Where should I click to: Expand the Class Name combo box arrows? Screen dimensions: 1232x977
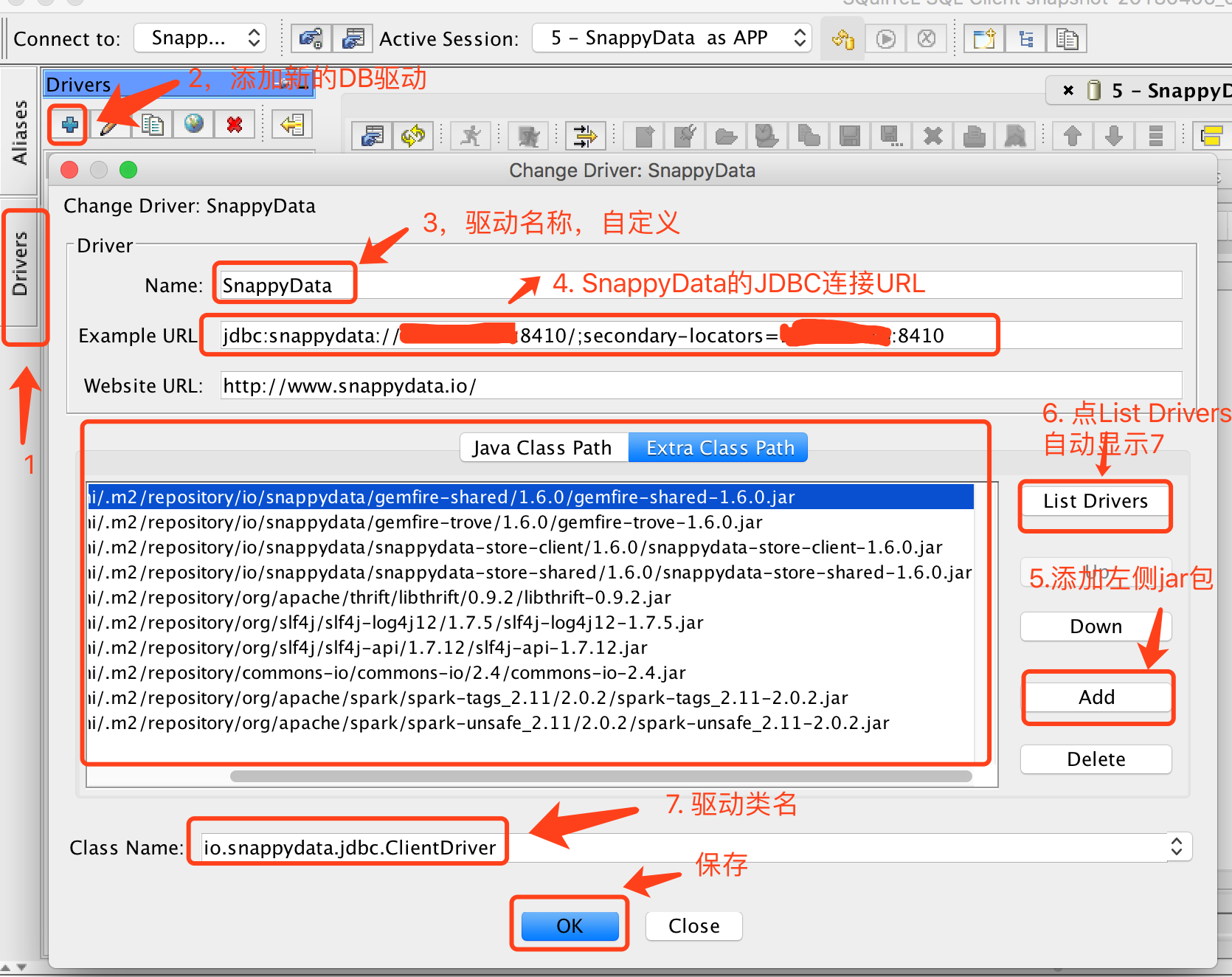click(x=1176, y=846)
